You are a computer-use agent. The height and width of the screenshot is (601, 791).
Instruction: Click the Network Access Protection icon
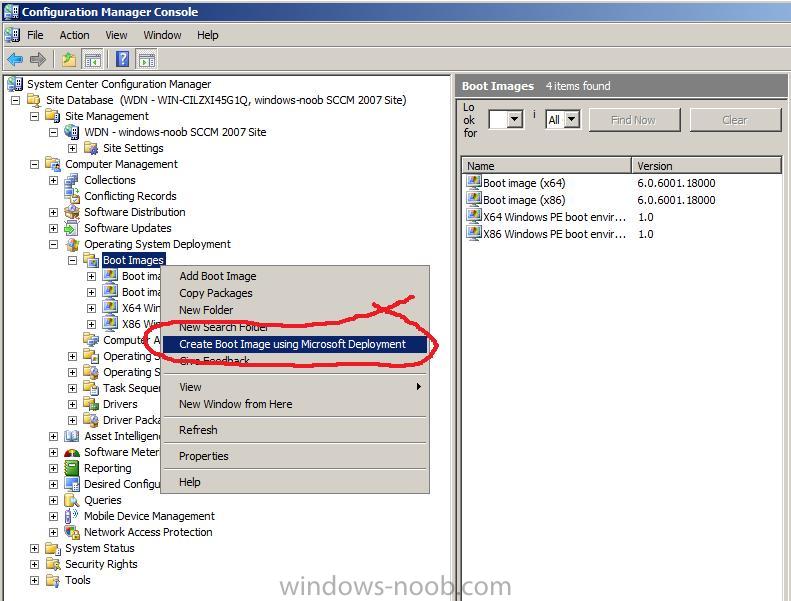click(x=72, y=532)
